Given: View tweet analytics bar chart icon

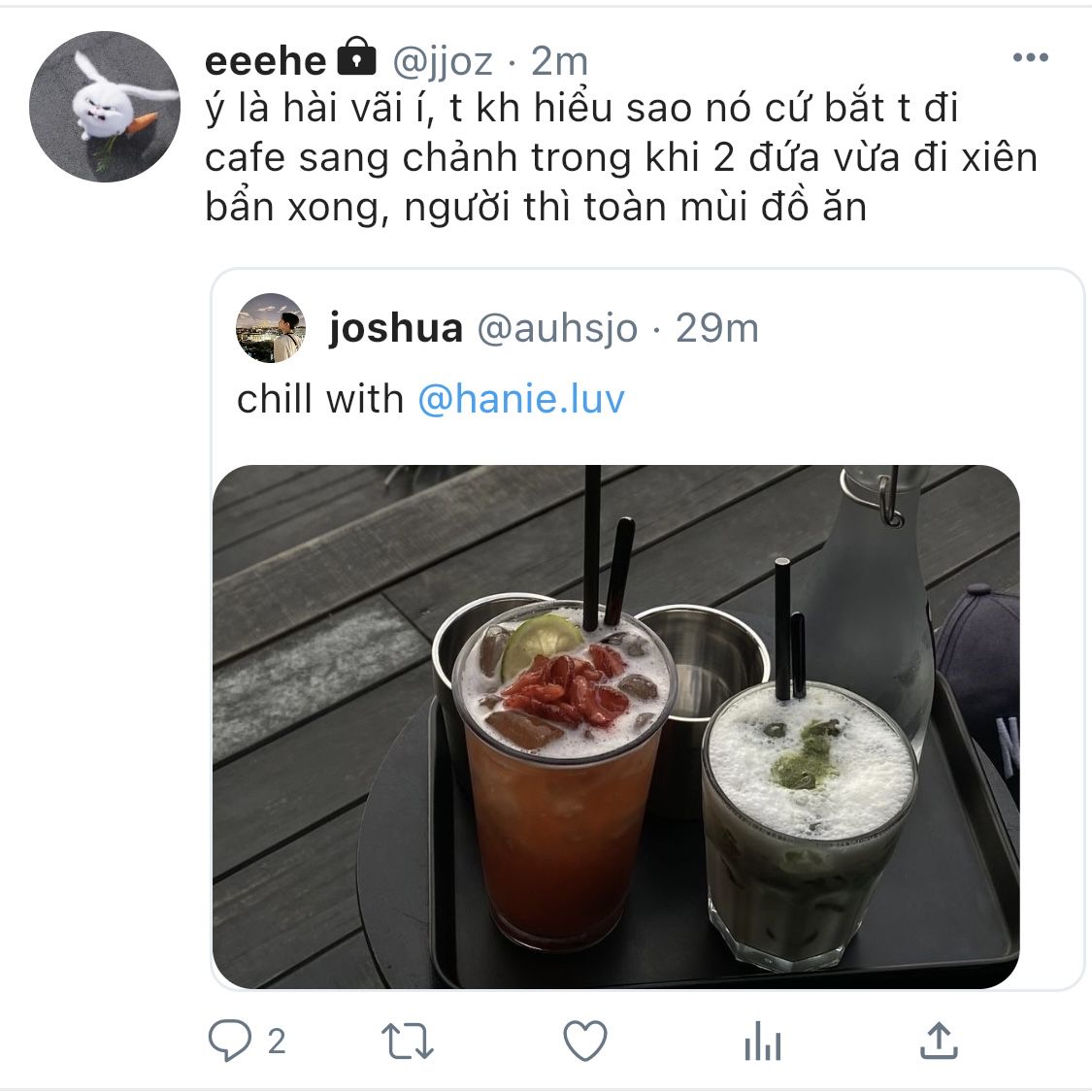Looking at the screenshot, I should (763, 1042).
